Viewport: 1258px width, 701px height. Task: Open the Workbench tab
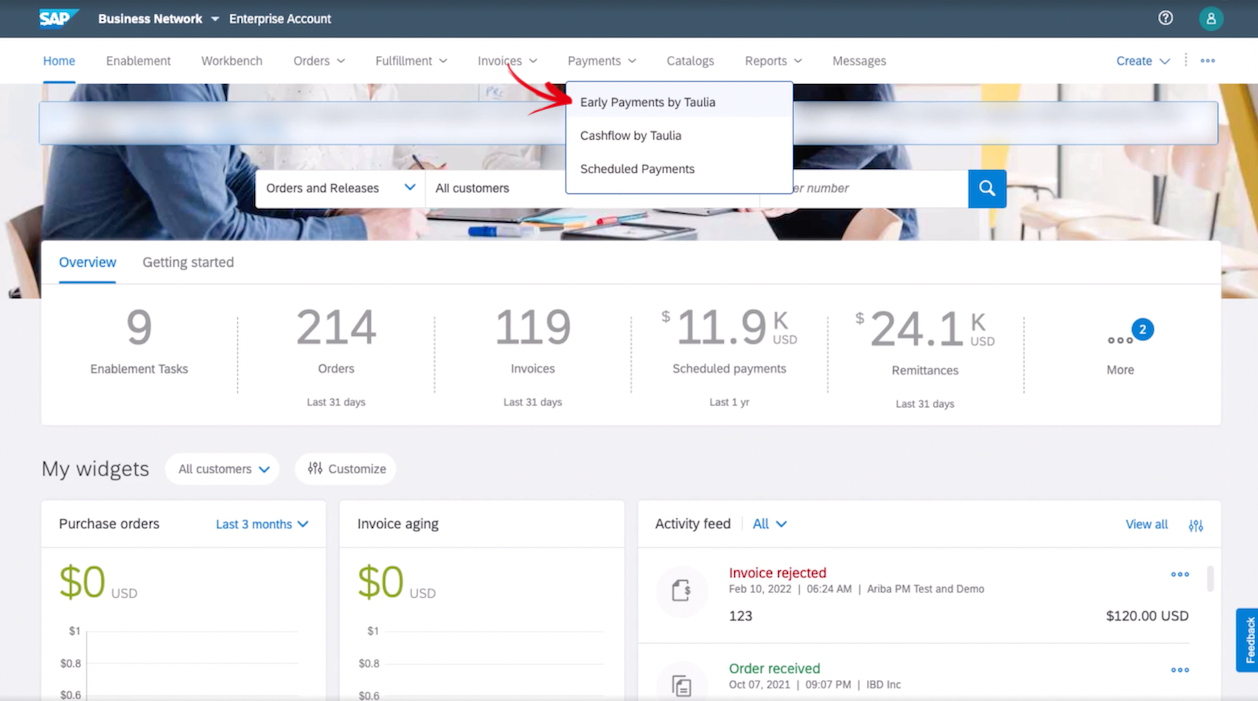231,61
